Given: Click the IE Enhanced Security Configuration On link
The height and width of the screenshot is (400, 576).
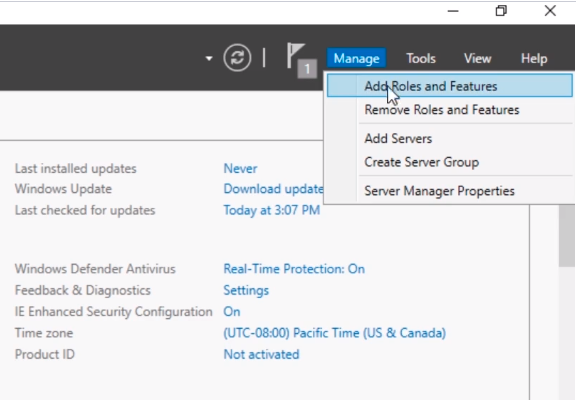Looking at the screenshot, I should pyautogui.click(x=232, y=311).
